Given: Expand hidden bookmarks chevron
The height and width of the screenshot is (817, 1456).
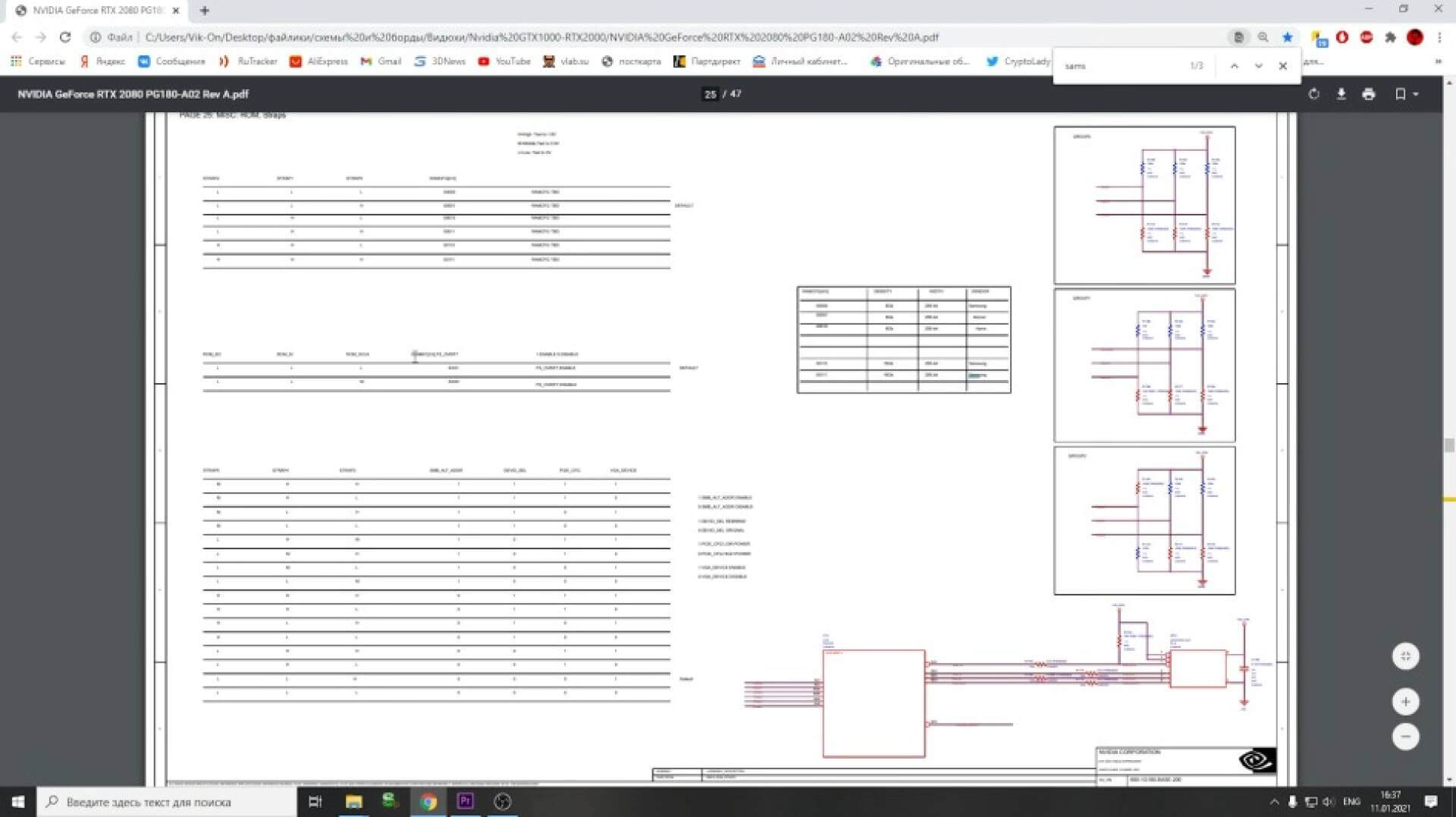Looking at the screenshot, I should point(1439,61).
